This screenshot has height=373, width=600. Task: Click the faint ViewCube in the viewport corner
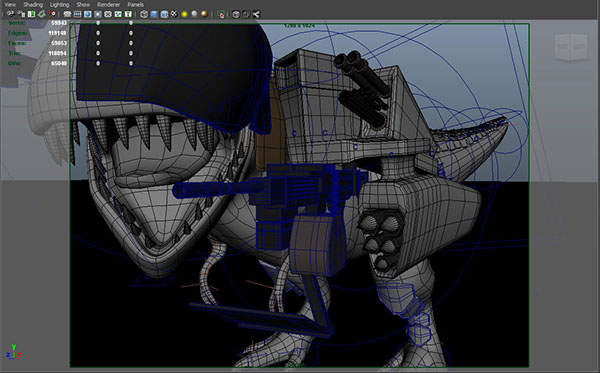[x=571, y=47]
